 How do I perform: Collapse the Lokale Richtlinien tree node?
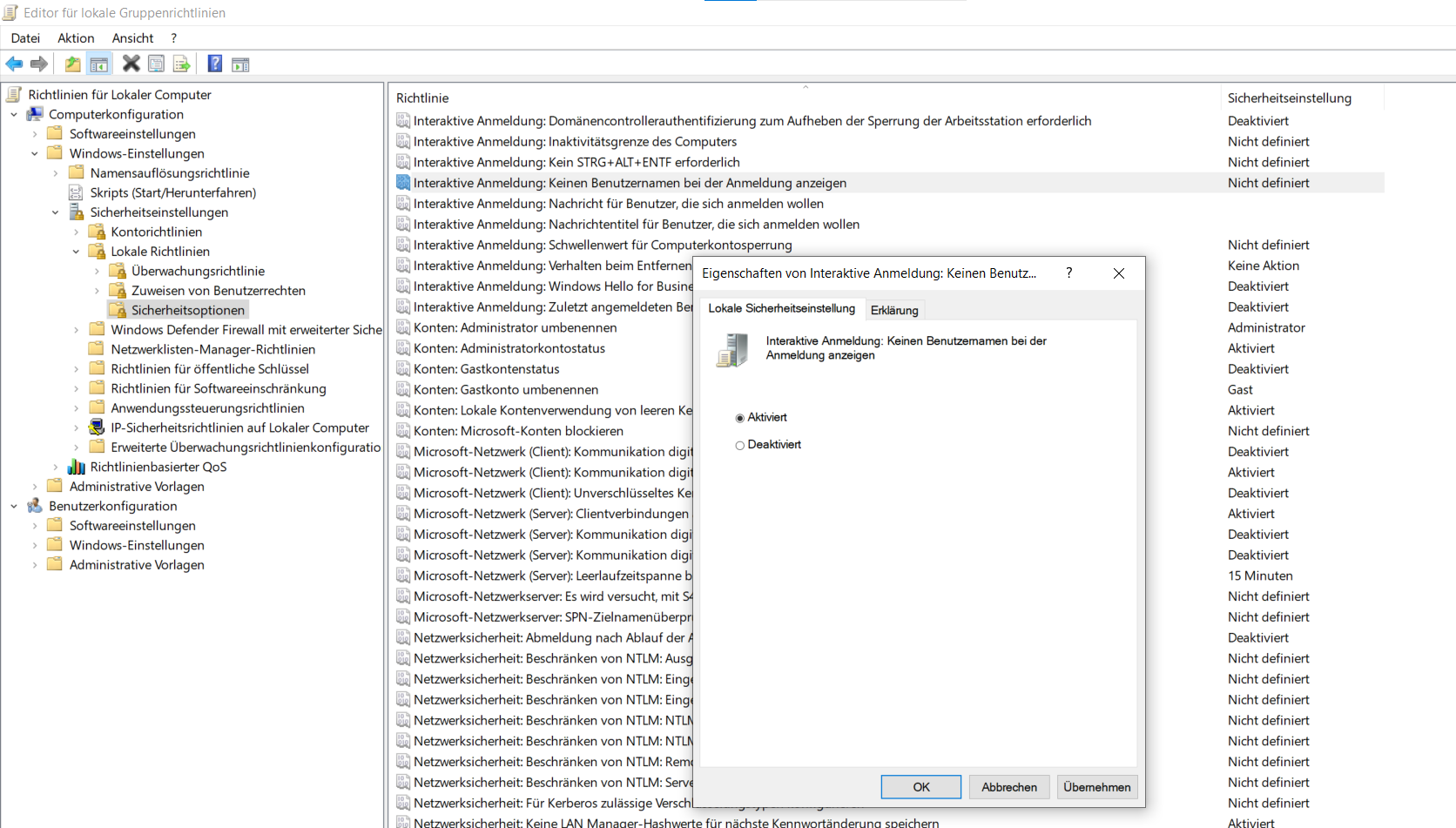click(77, 252)
